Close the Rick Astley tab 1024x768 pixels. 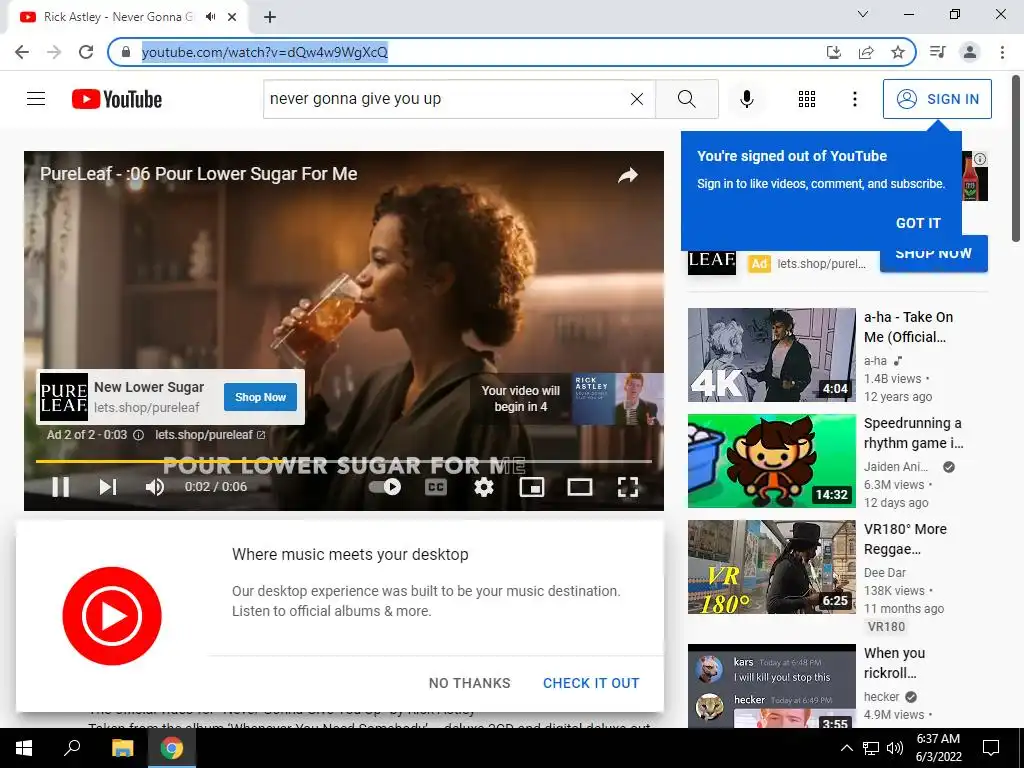coord(232,17)
